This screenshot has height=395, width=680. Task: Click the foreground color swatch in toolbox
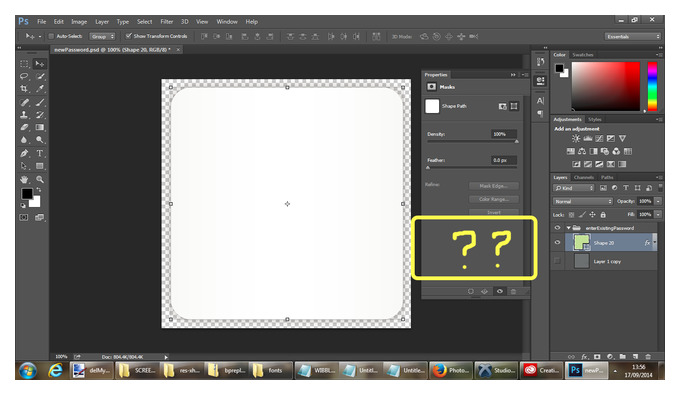pyautogui.click(x=27, y=194)
